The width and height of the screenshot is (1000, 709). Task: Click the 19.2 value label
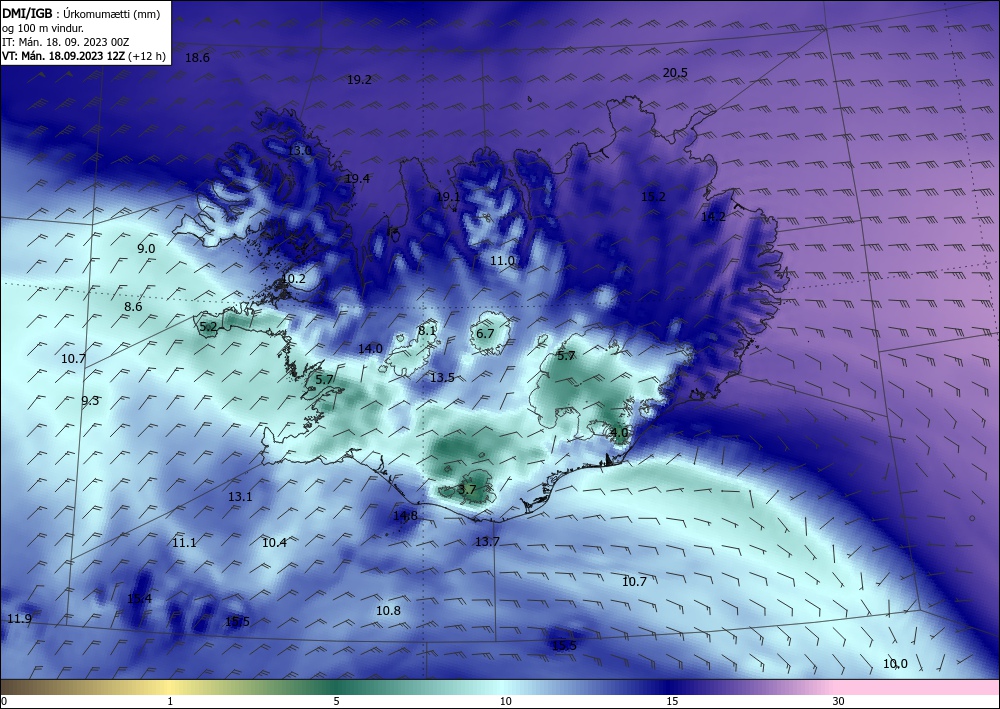pyautogui.click(x=359, y=80)
